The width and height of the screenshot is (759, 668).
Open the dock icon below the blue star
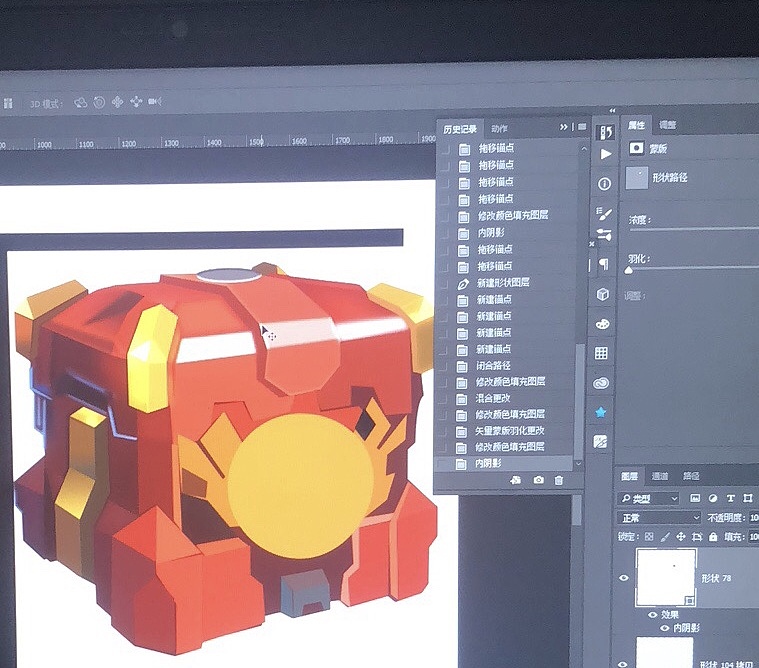[600, 441]
